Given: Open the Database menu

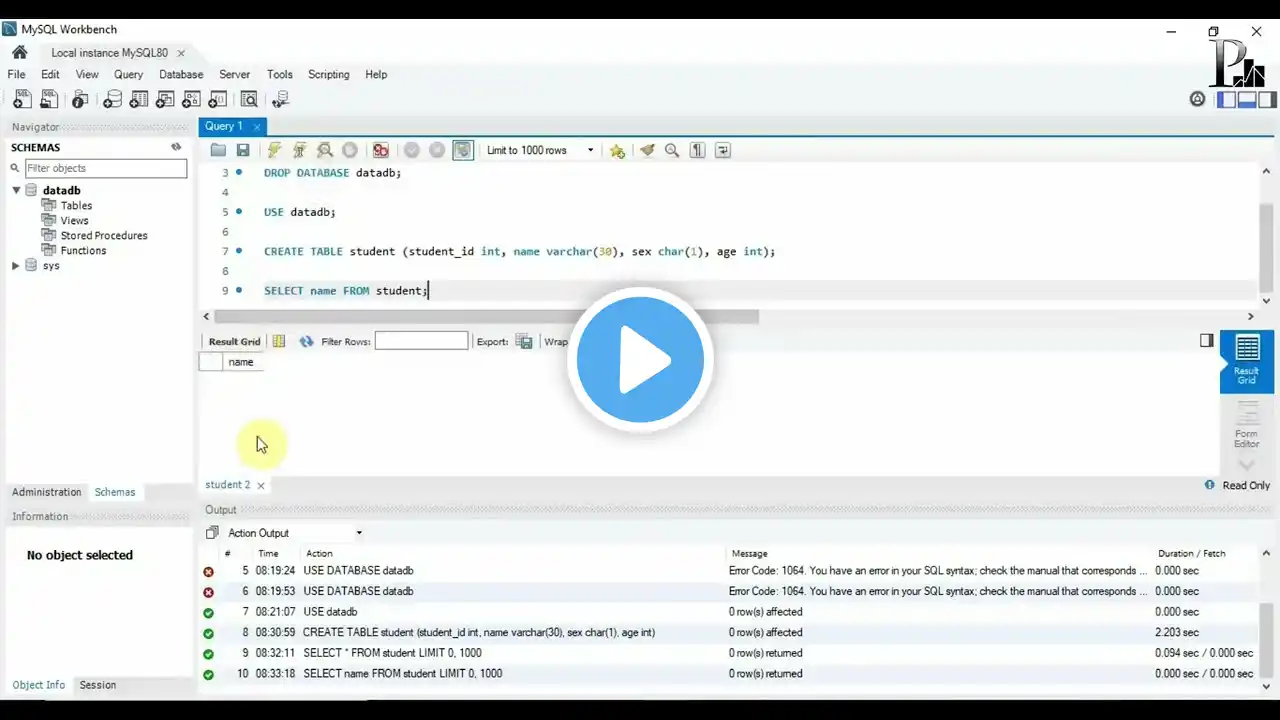Looking at the screenshot, I should click(181, 74).
